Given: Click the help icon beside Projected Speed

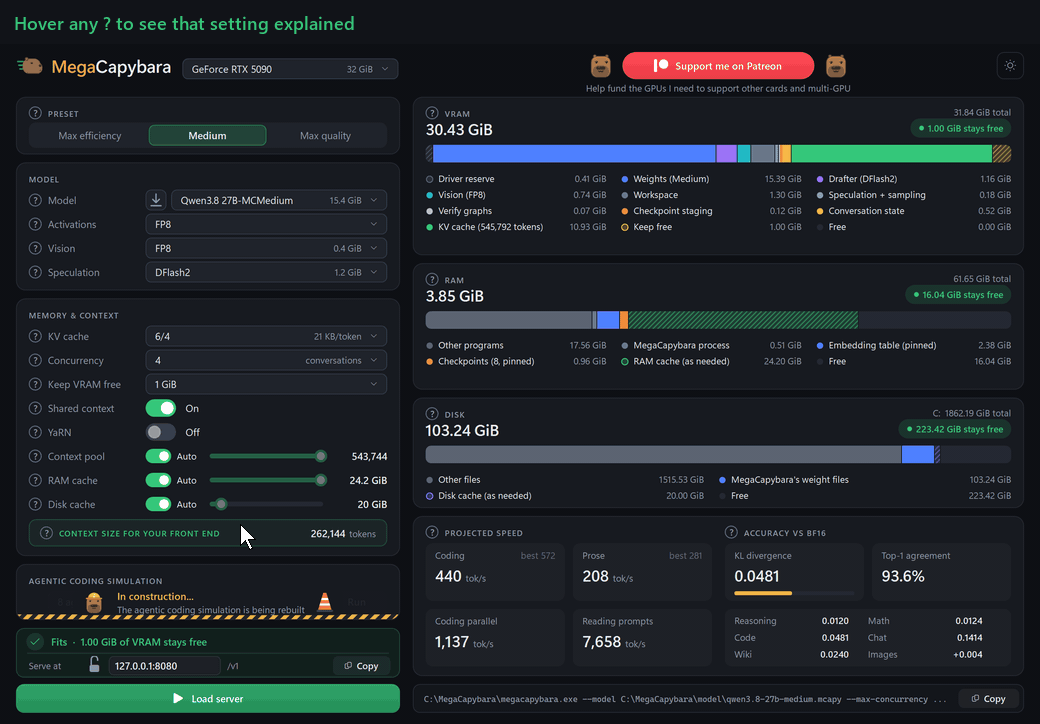Looking at the screenshot, I should click(x=432, y=532).
